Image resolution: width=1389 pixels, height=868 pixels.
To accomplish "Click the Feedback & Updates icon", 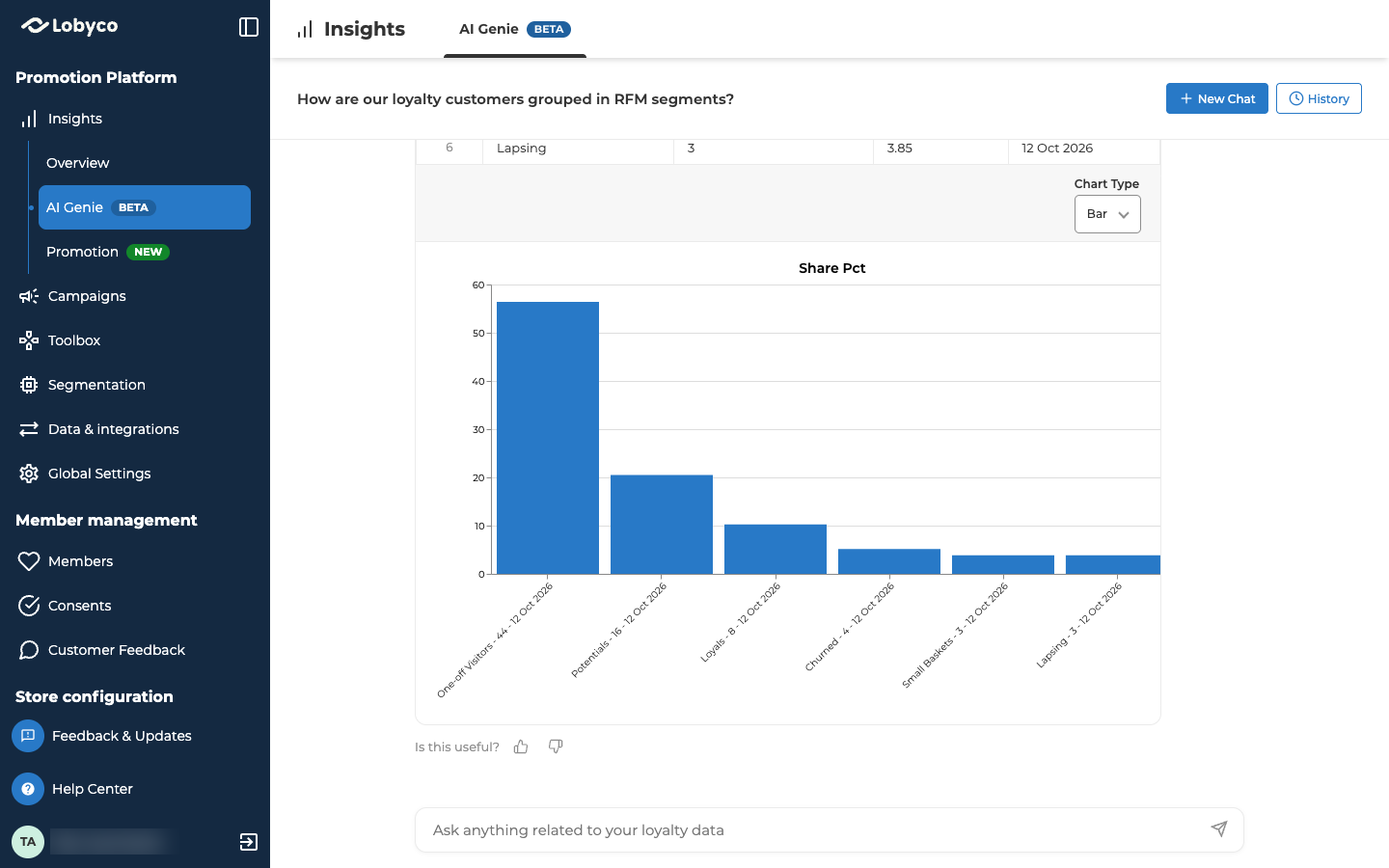I will (x=28, y=736).
